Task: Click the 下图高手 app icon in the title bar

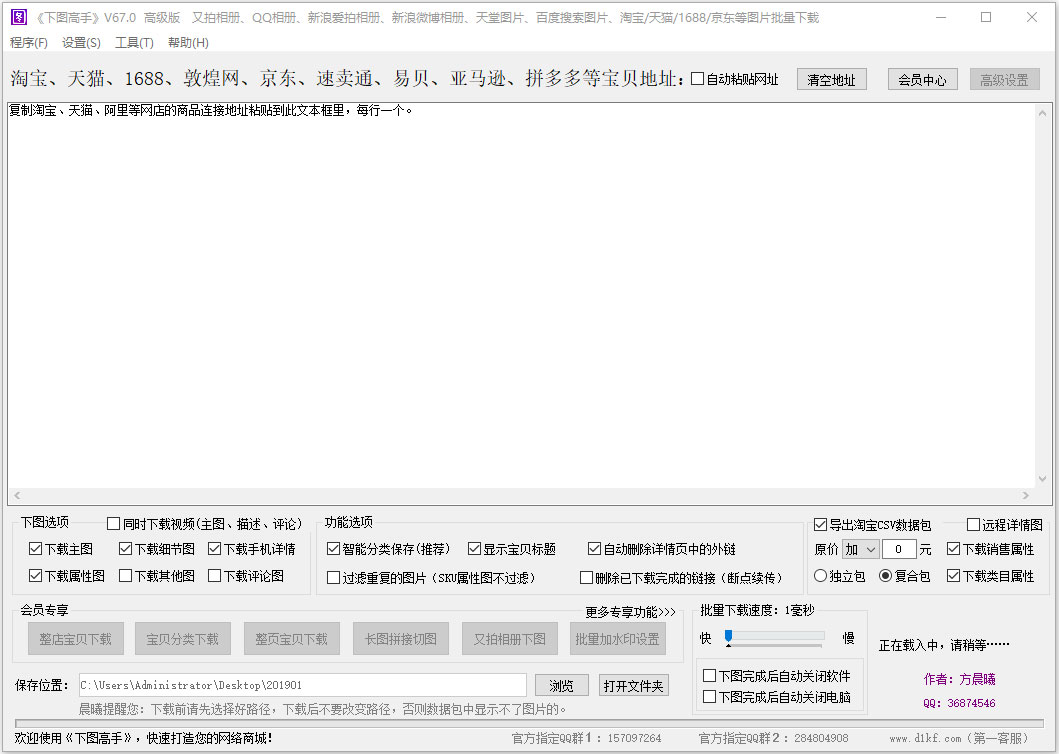Action: pyautogui.click(x=18, y=17)
